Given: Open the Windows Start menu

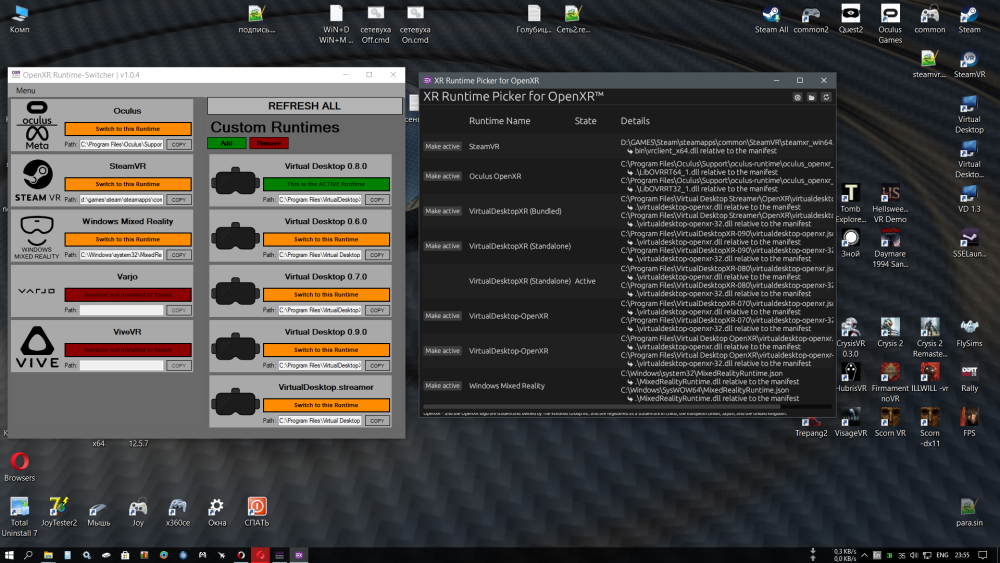Looking at the screenshot, I should [9, 555].
